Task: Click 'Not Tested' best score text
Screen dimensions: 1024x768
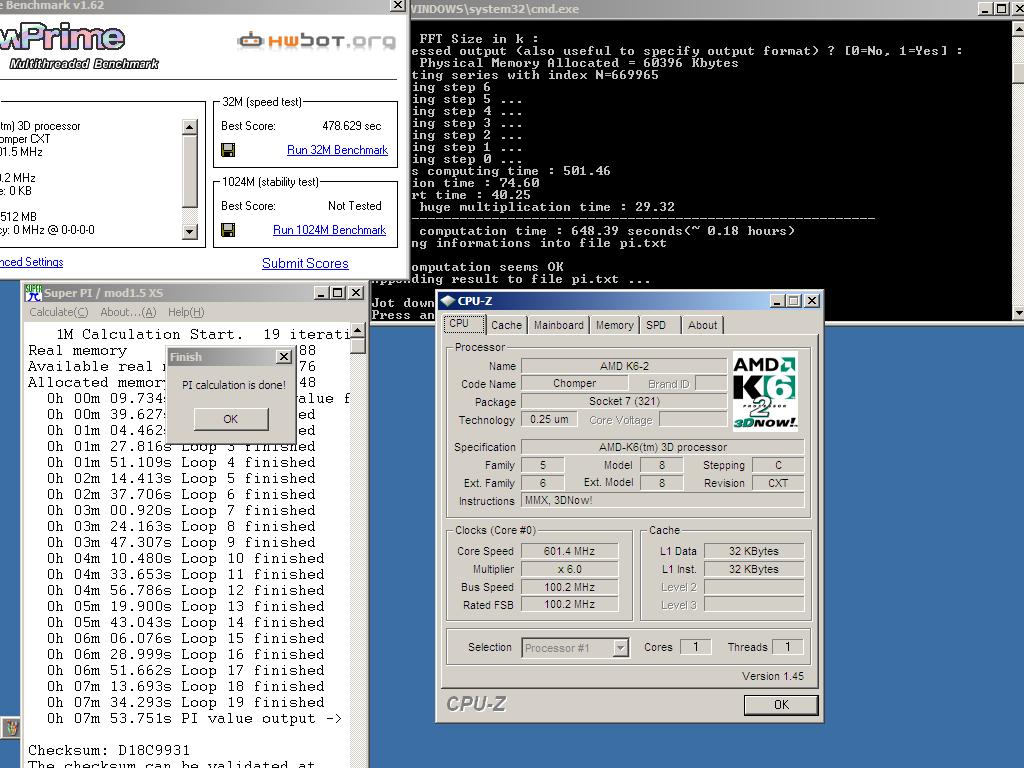Action: (x=355, y=206)
